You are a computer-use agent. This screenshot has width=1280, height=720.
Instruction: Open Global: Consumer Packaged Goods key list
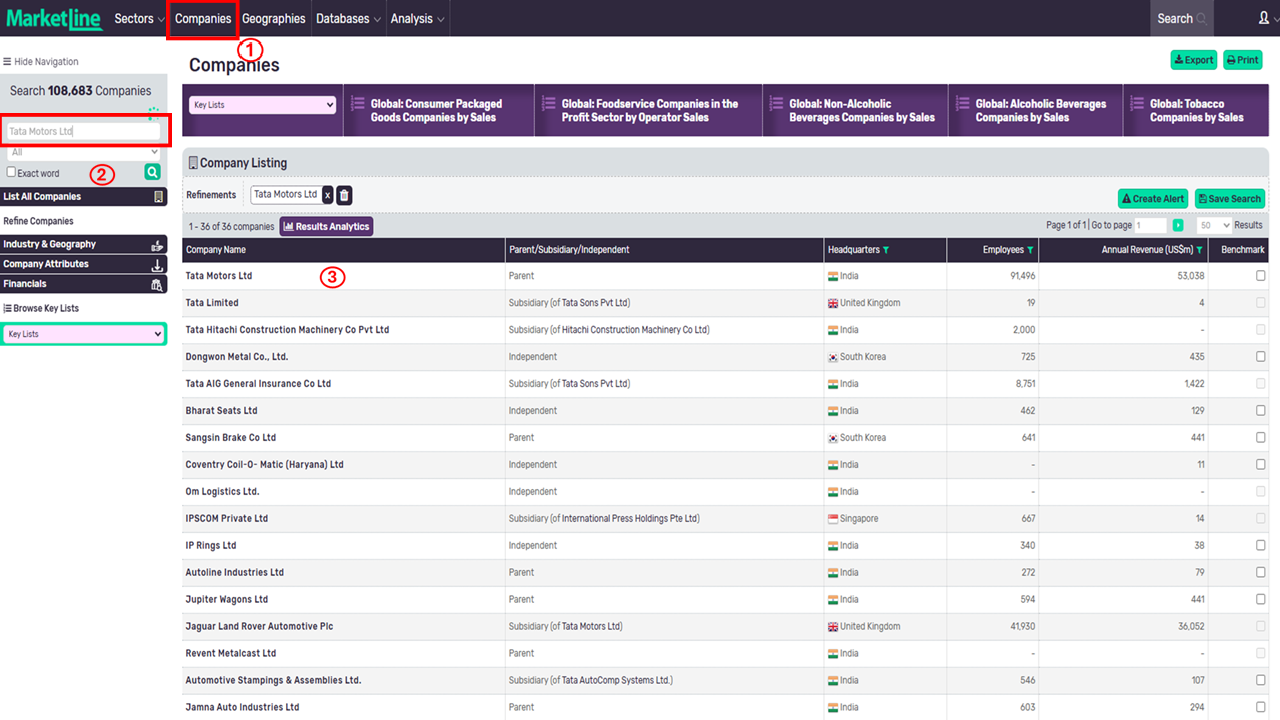click(437, 110)
